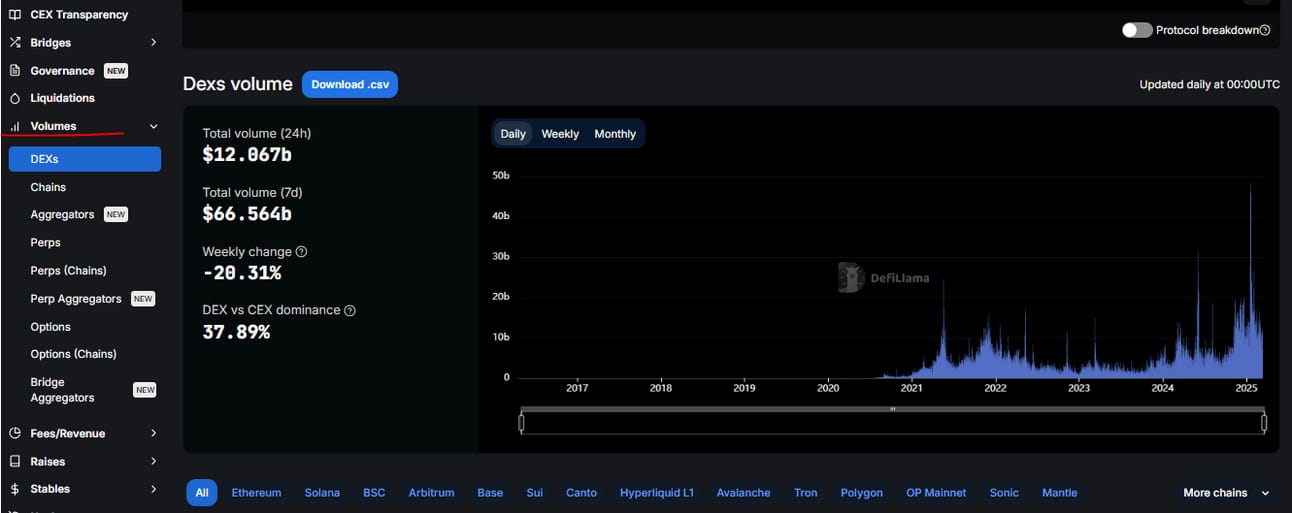The width and height of the screenshot is (1292, 513).
Task: Switch chart to Daily view
Action: coord(513,134)
